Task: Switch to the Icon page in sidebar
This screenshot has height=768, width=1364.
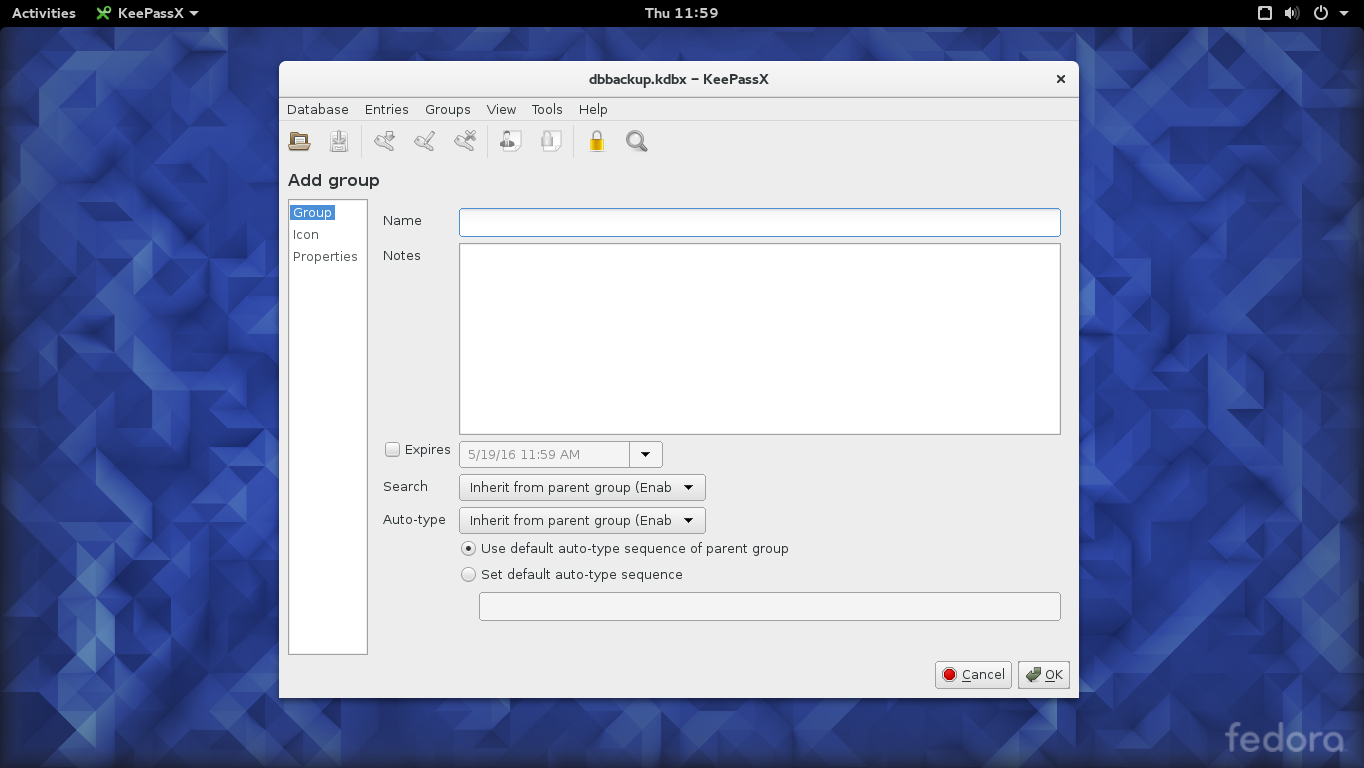Action: pyautogui.click(x=306, y=234)
